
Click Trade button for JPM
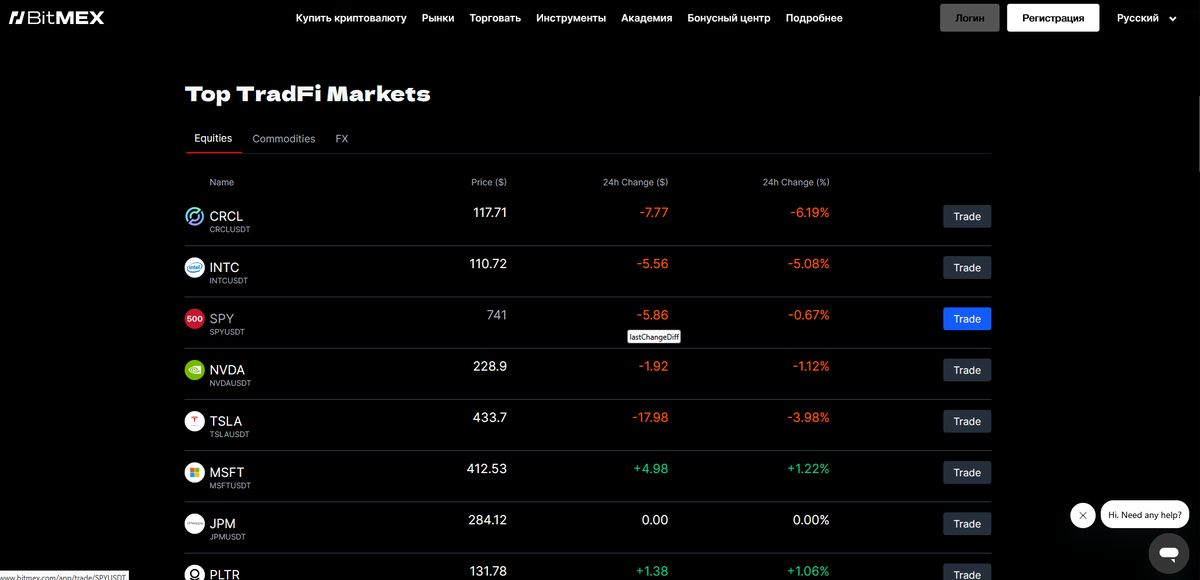[967, 523]
